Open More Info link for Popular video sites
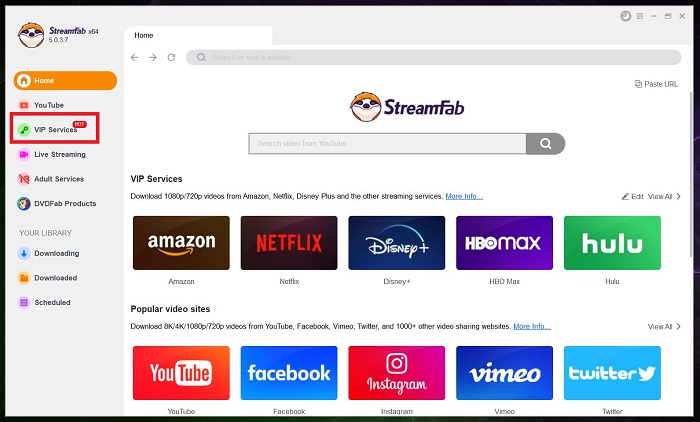 [532, 326]
